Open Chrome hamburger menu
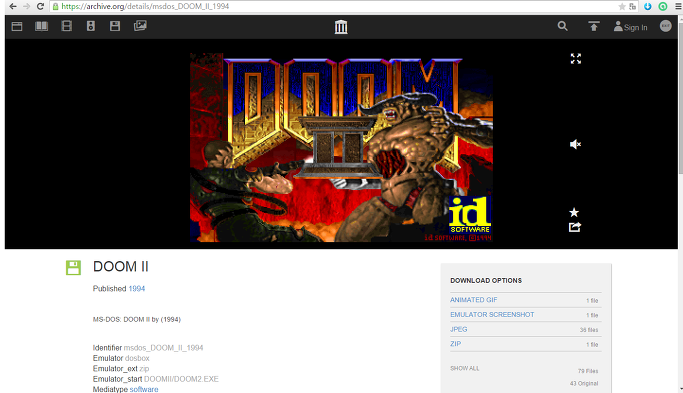 coord(678,7)
